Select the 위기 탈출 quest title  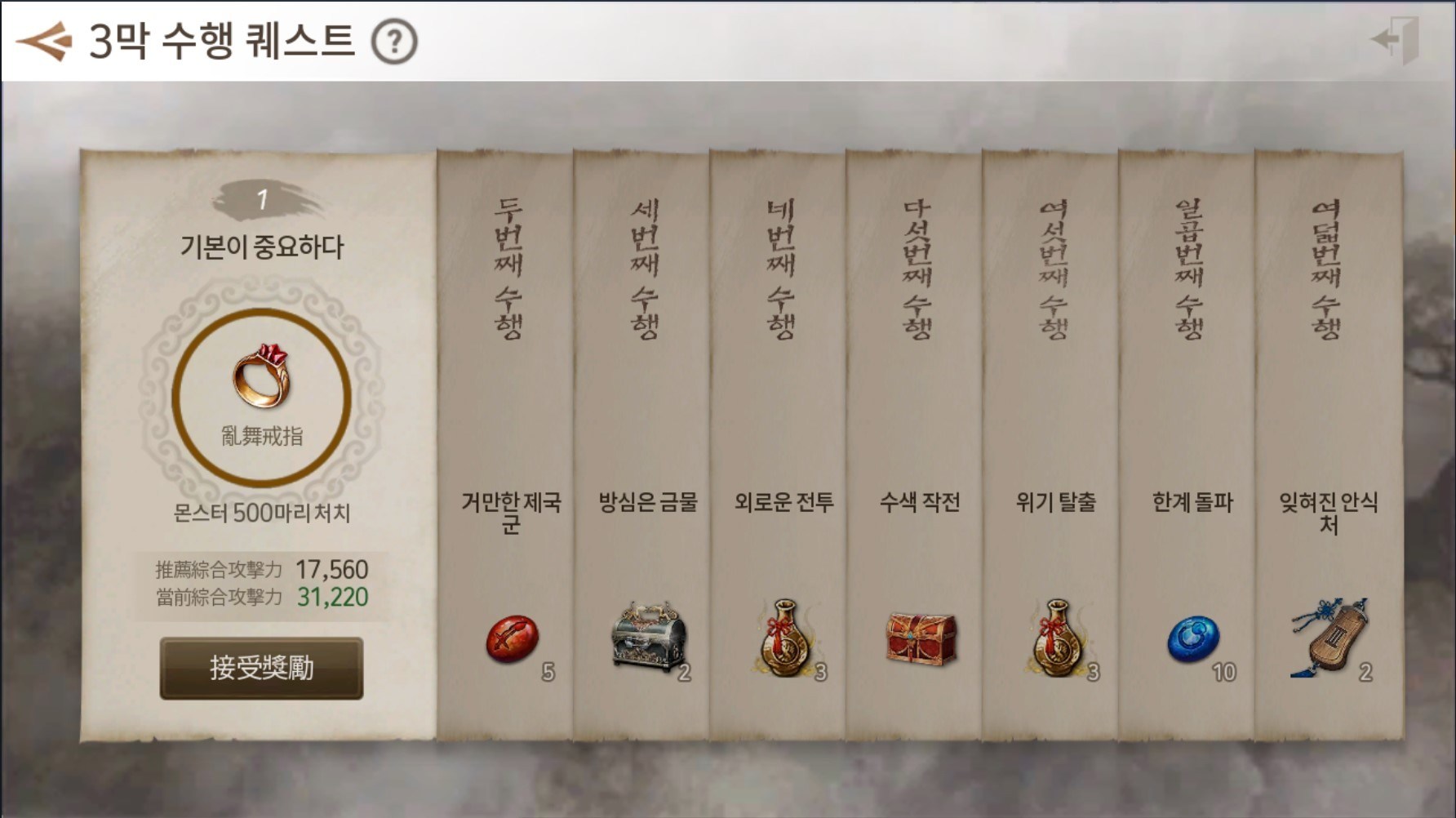coord(1056,502)
